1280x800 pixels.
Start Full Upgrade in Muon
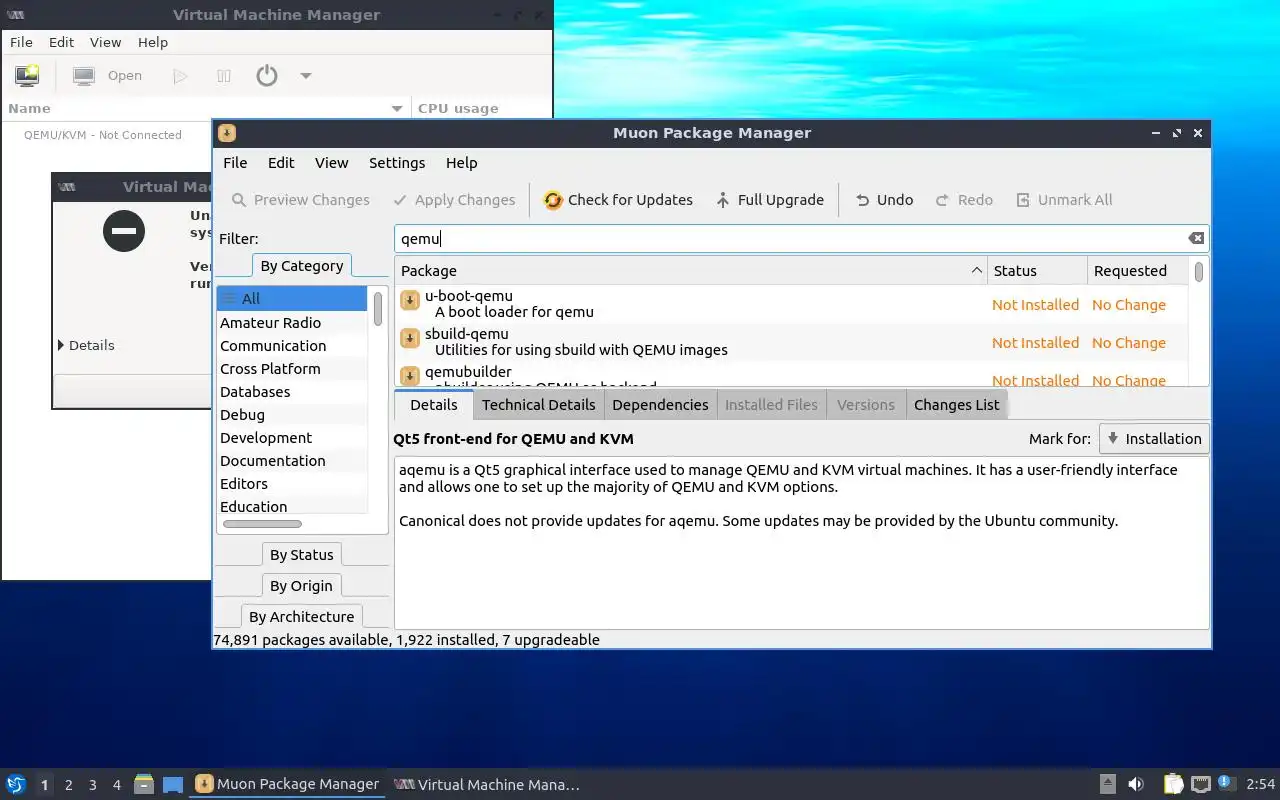769,200
